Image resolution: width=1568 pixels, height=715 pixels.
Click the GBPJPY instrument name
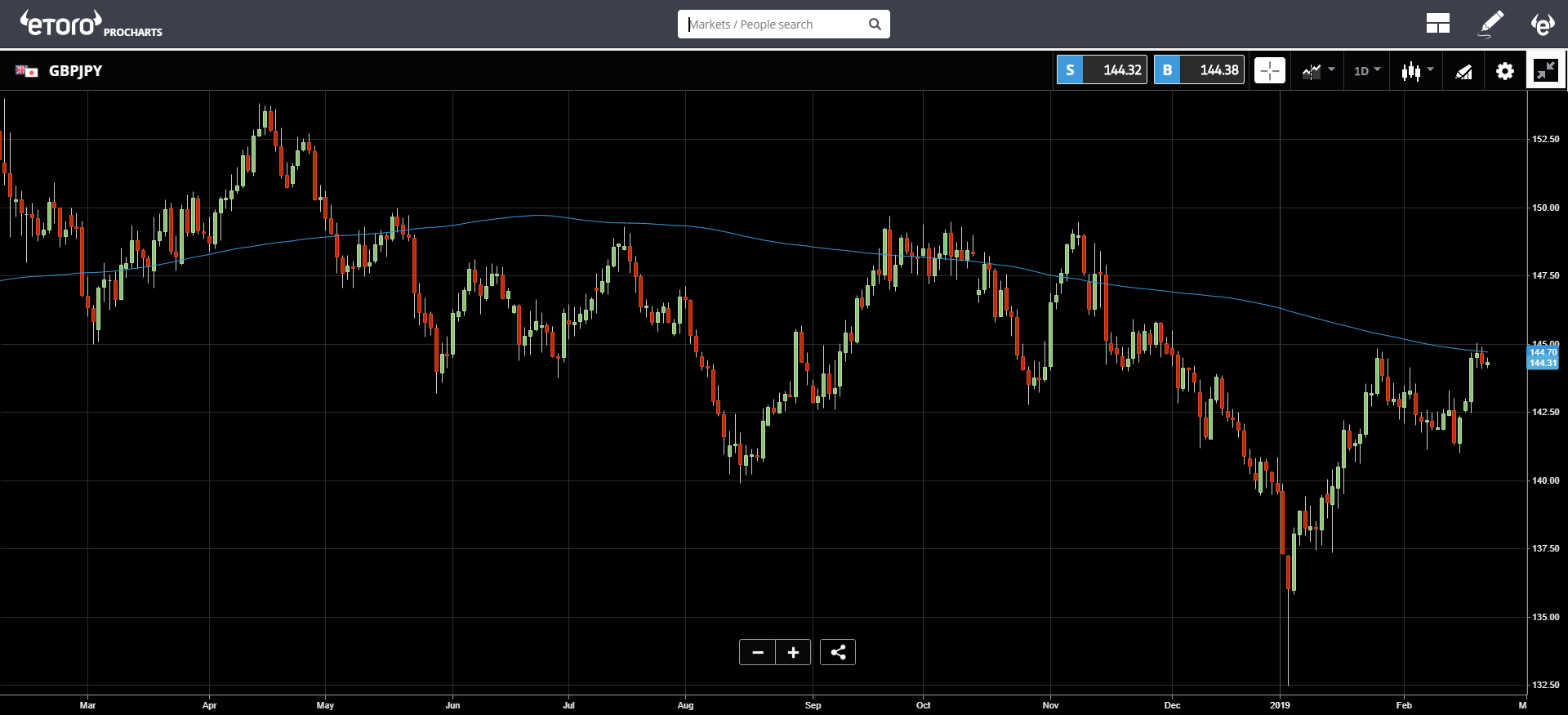click(75, 71)
